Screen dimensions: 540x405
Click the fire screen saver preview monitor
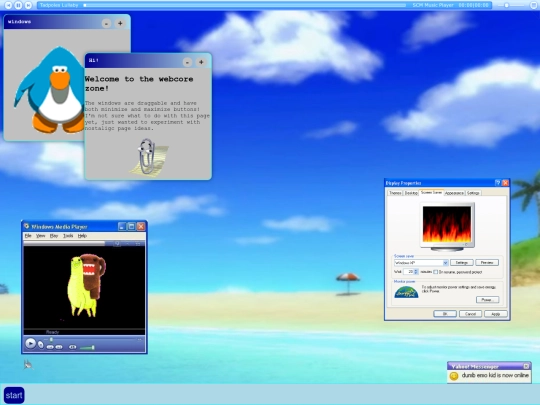point(447,226)
